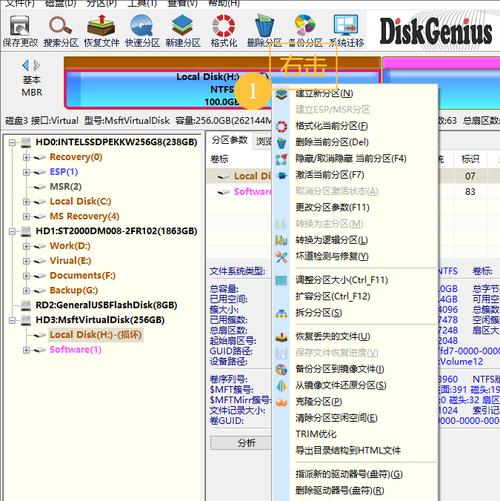
Task: Expand the Work(D:) partition node
Action: (26, 246)
